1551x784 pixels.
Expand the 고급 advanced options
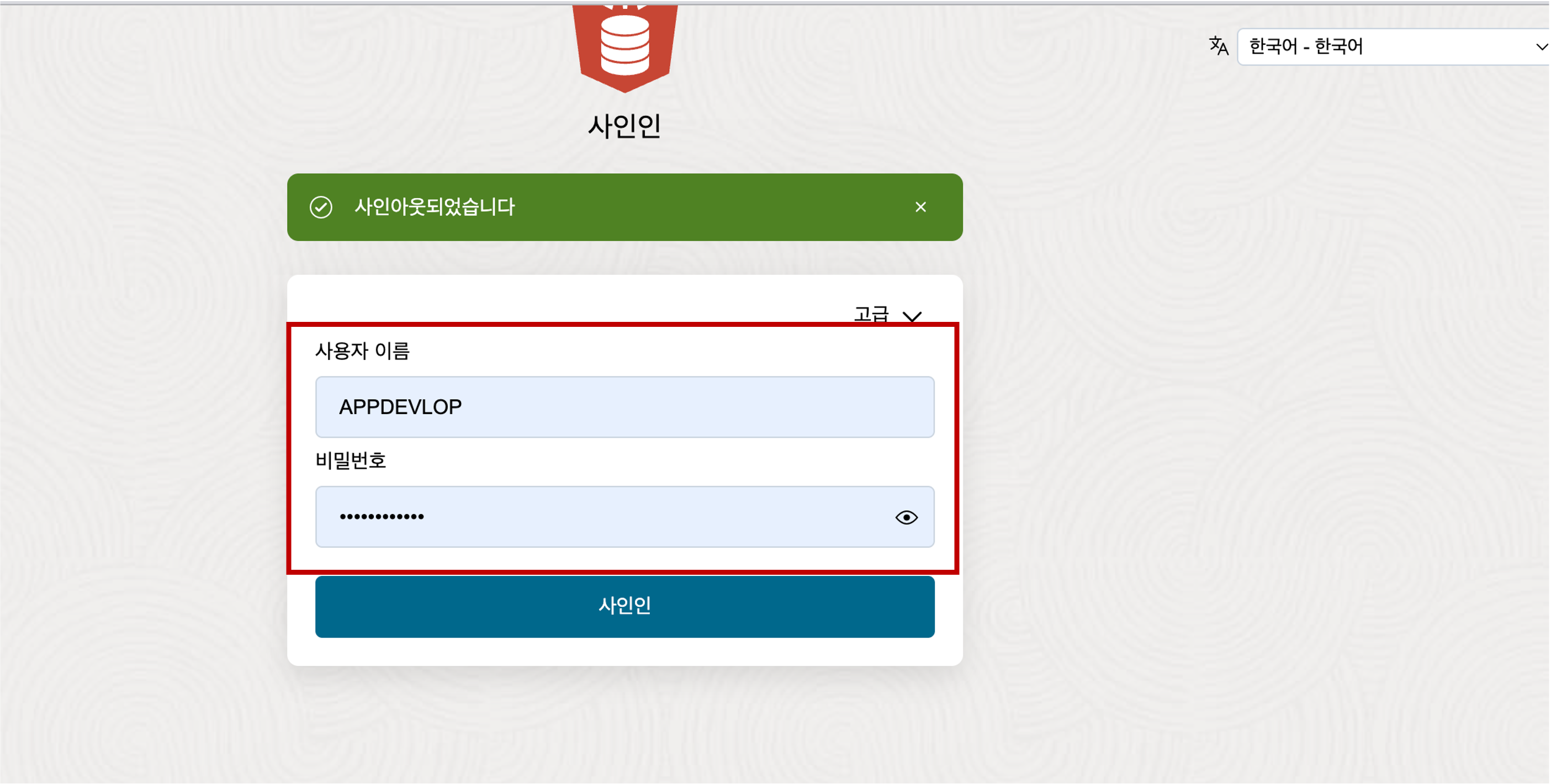tap(887, 314)
